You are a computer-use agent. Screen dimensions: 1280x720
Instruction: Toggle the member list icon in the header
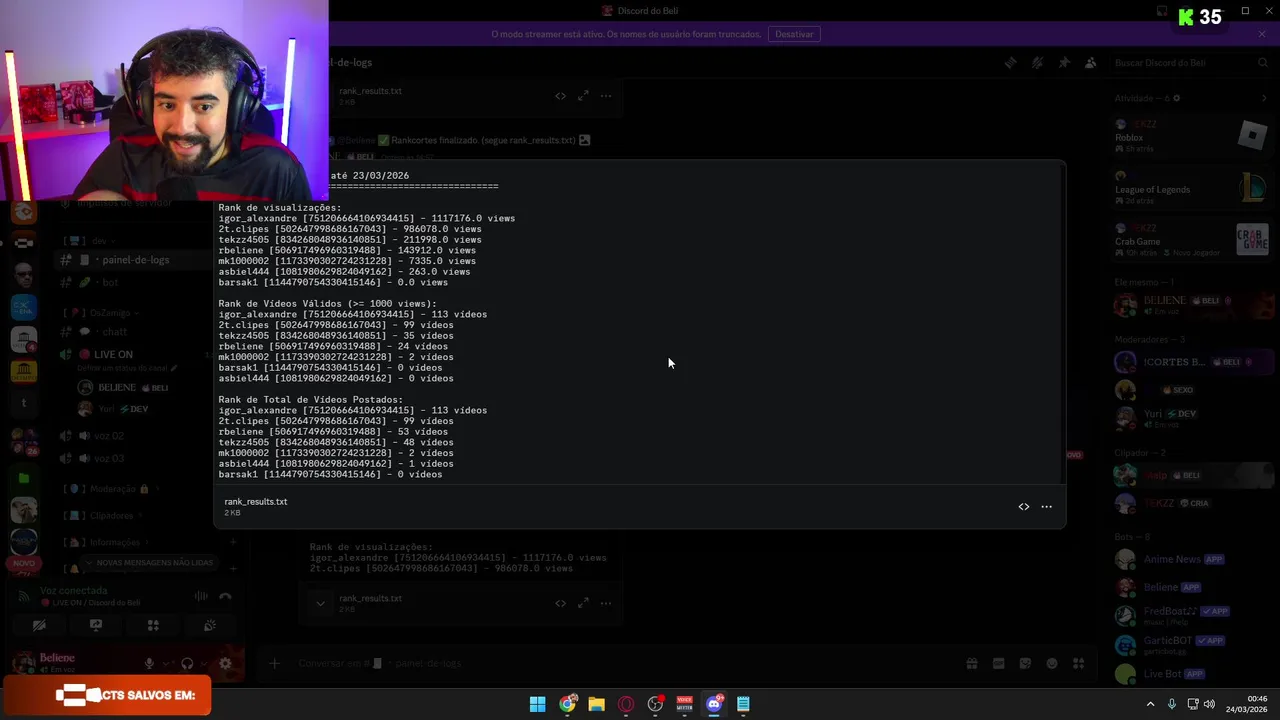point(1090,63)
